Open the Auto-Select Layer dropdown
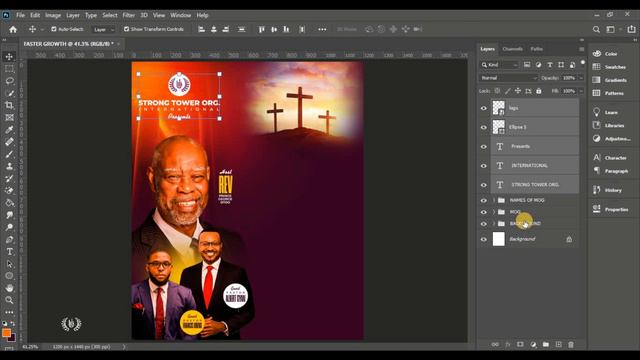 (x=104, y=29)
